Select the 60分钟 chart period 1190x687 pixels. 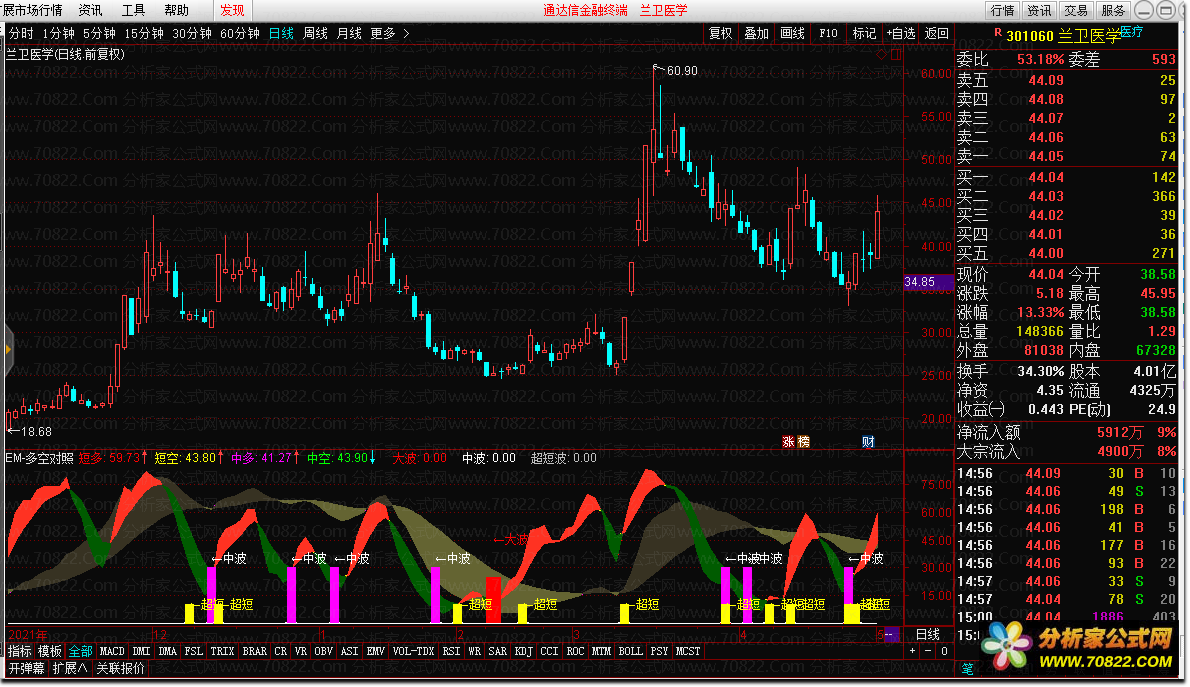(x=240, y=33)
